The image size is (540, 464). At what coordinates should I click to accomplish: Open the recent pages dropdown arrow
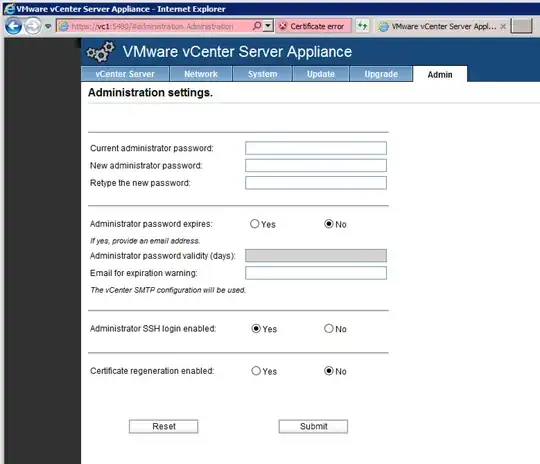tap(48, 26)
